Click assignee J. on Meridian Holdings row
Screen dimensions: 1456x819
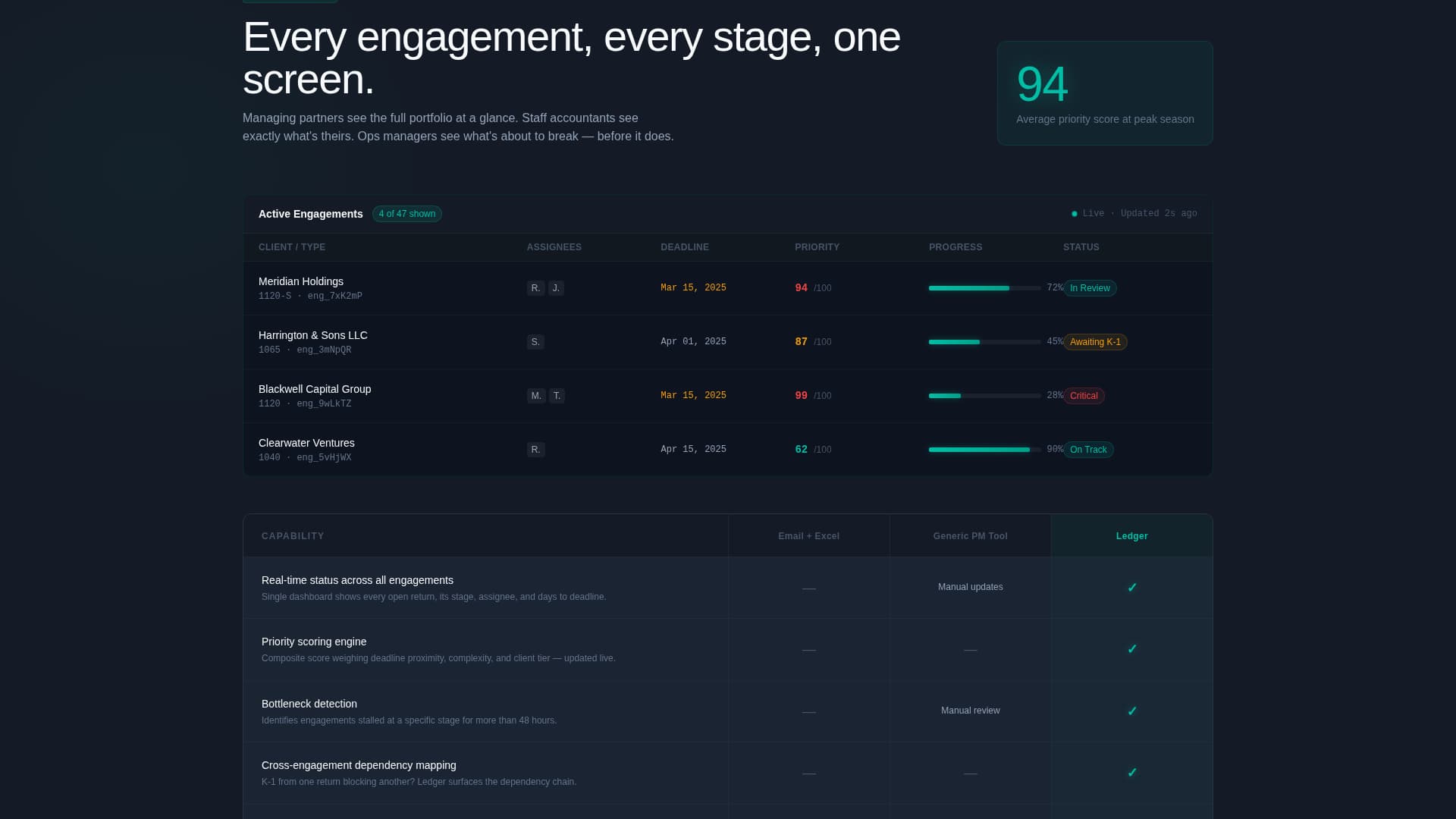(x=556, y=288)
